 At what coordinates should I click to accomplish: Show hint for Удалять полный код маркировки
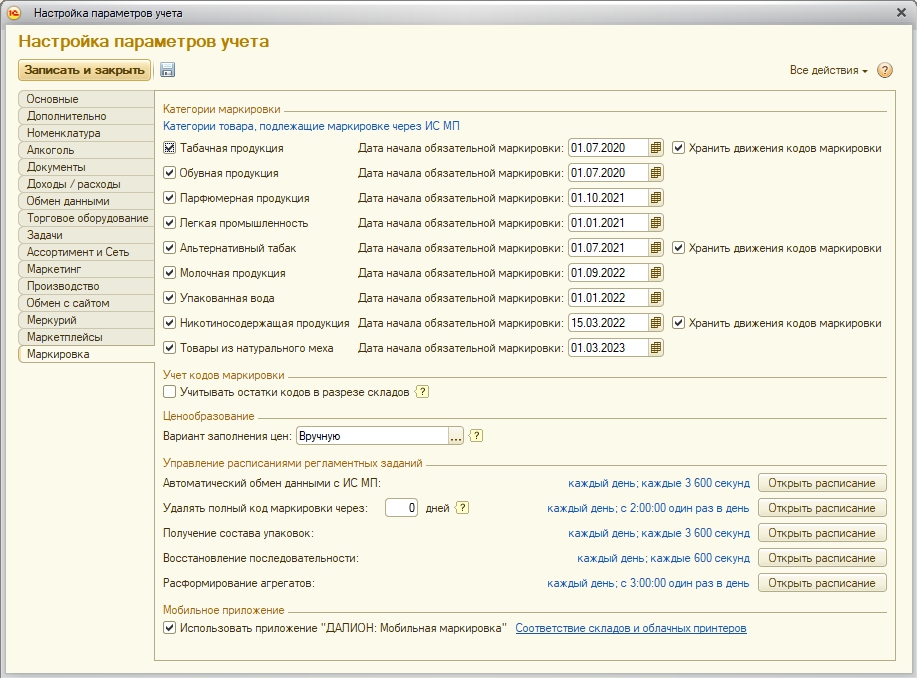point(462,508)
